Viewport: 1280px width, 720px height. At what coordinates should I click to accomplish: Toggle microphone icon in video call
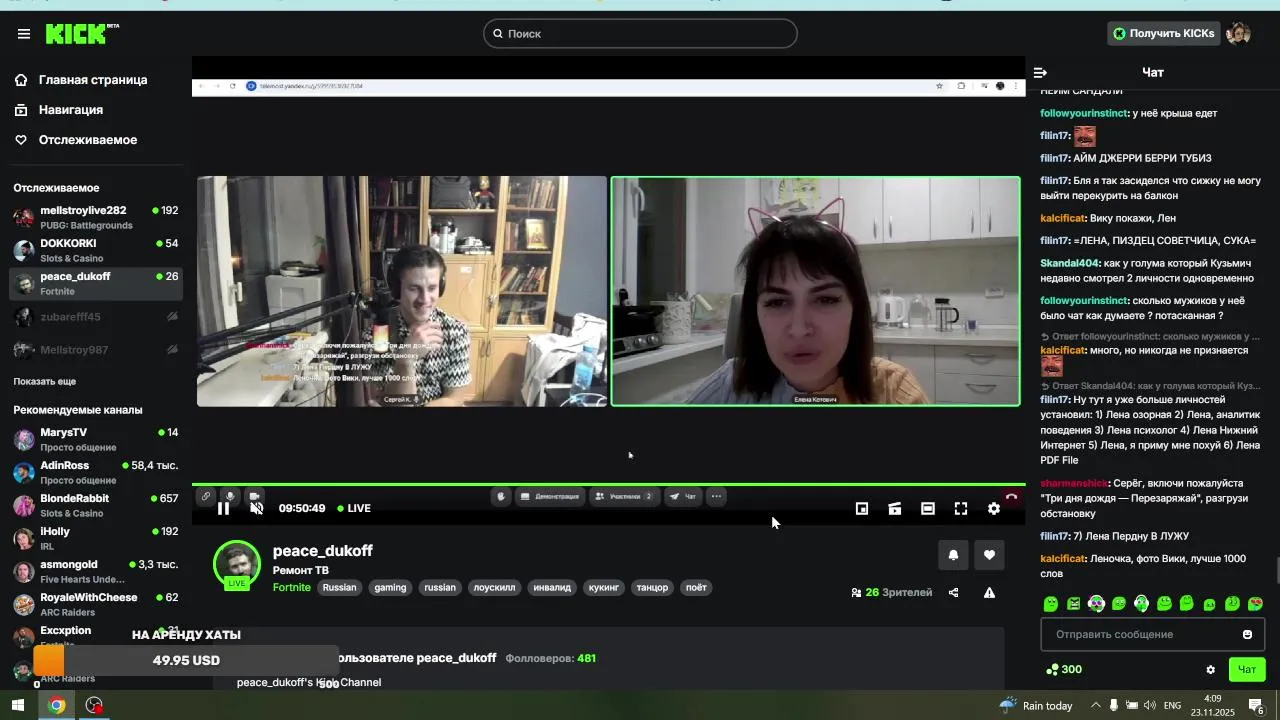(230, 496)
